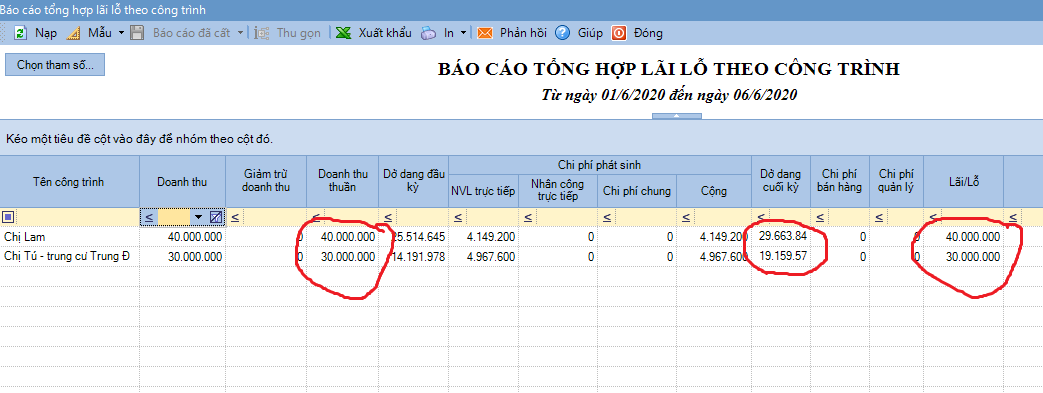1043x393 pixels.
Task: Select the Chị Lam row name cell
Action: (70, 237)
